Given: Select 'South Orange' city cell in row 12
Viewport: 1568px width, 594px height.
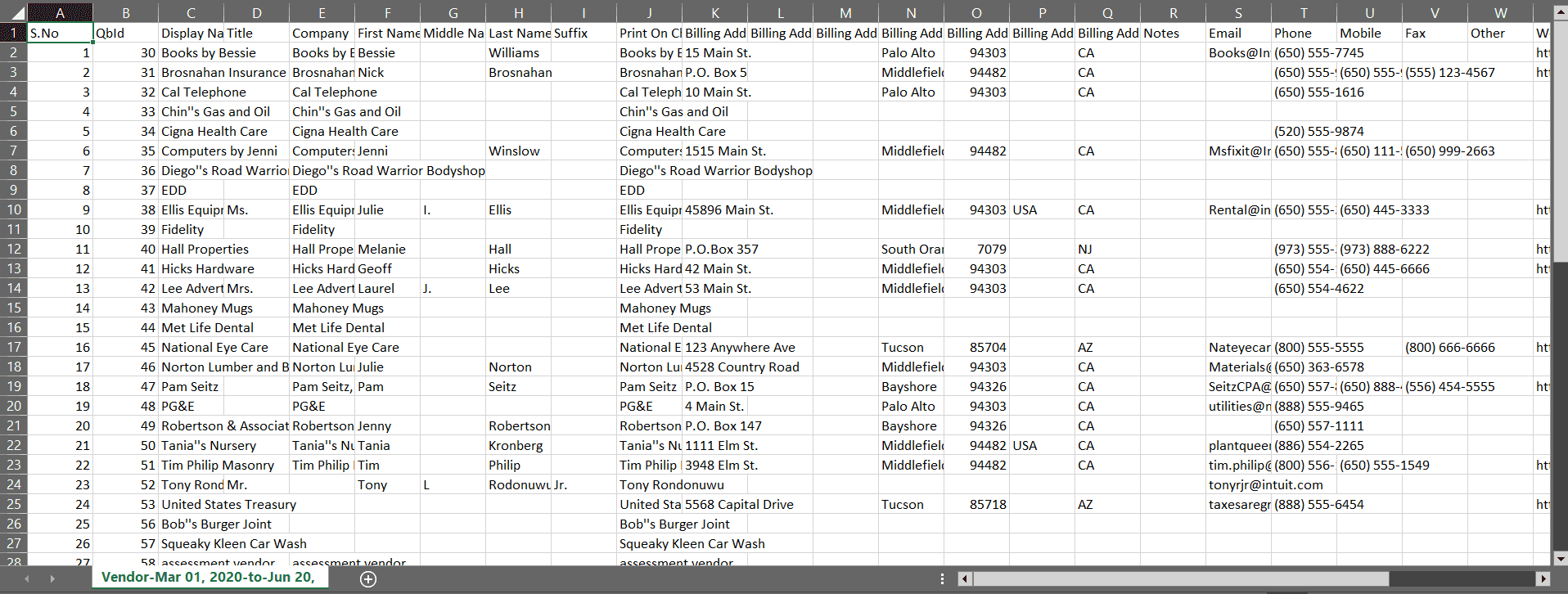Looking at the screenshot, I should click(x=911, y=249).
